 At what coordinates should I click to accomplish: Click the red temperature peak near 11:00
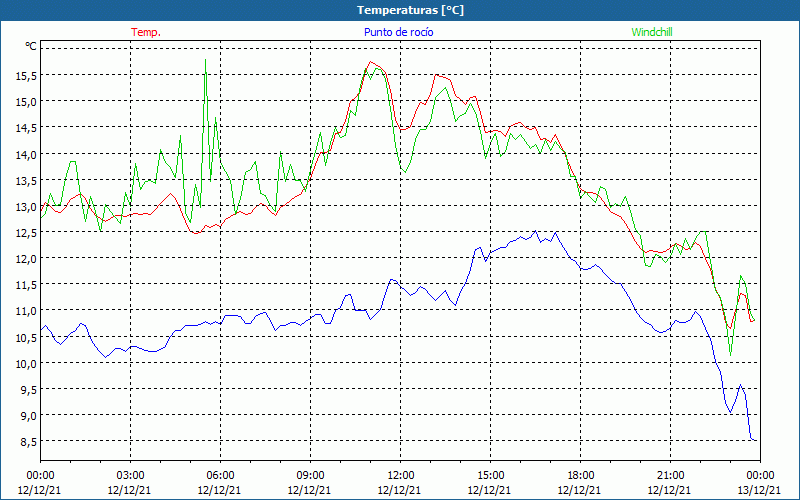tap(370, 62)
